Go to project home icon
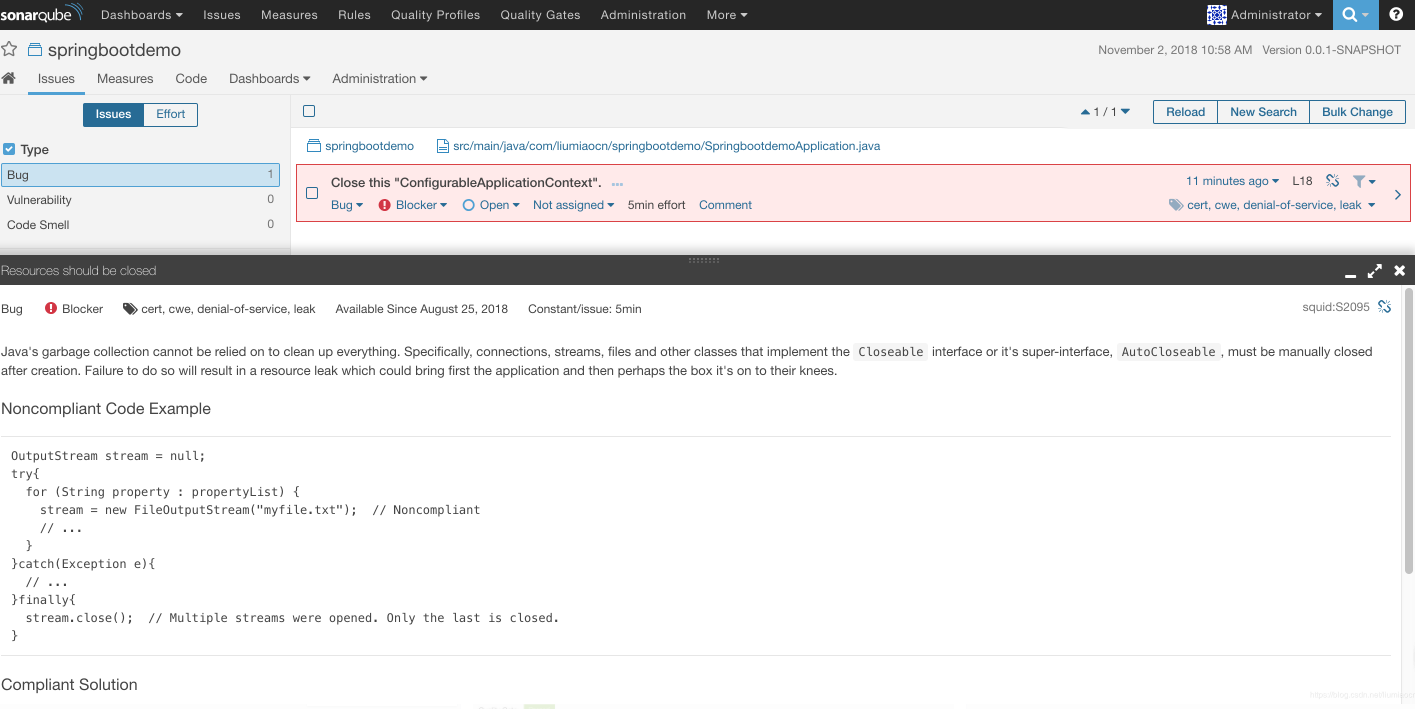 tap(9, 78)
